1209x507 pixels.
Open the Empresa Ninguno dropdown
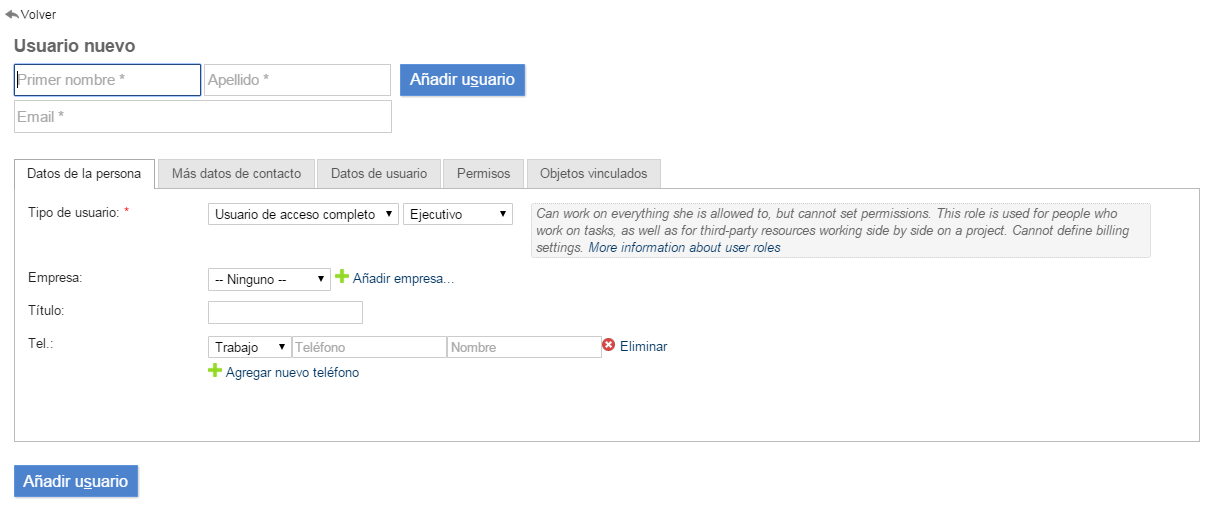[x=268, y=280]
